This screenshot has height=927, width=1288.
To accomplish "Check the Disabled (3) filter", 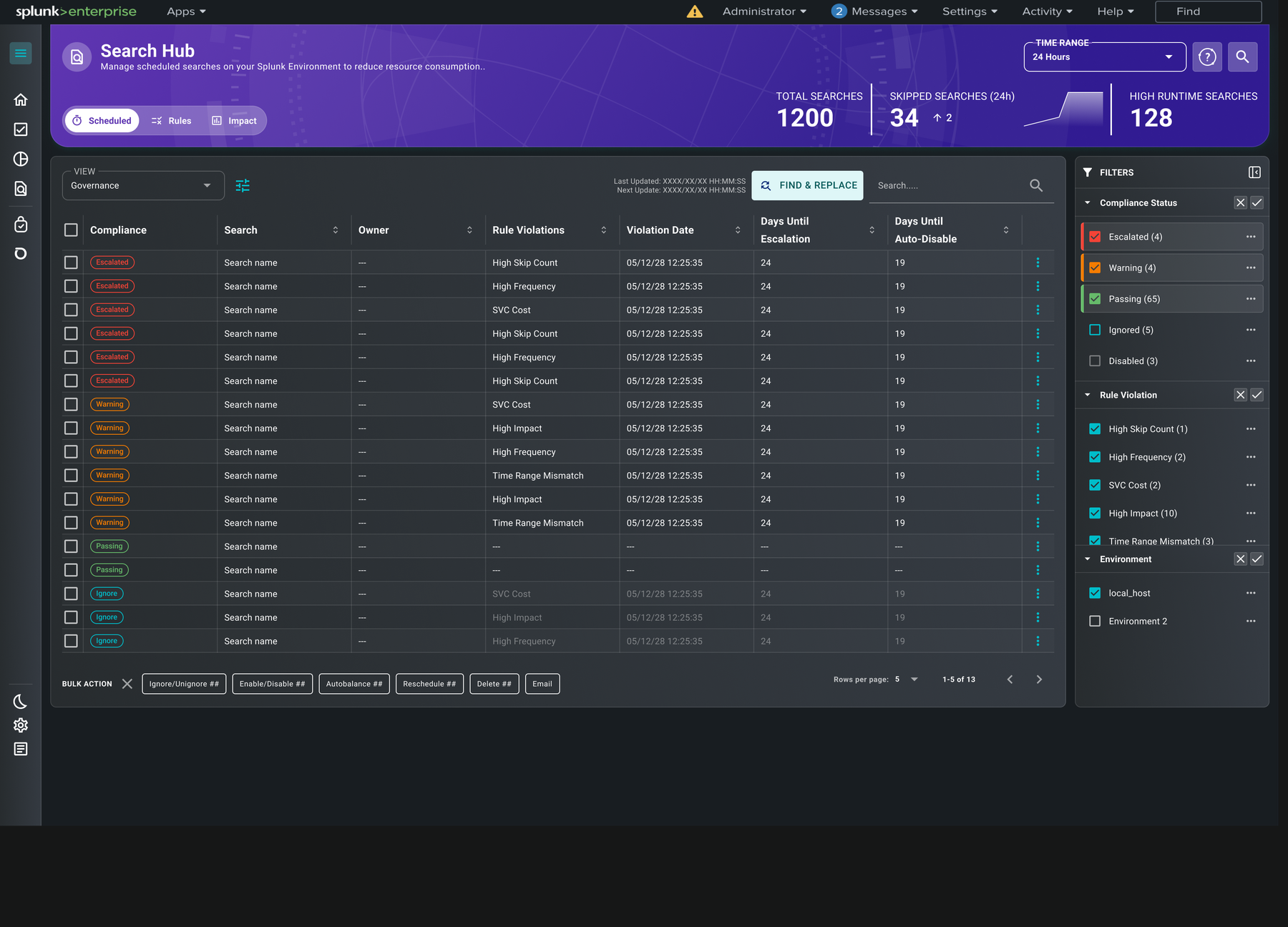I will point(1095,361).
